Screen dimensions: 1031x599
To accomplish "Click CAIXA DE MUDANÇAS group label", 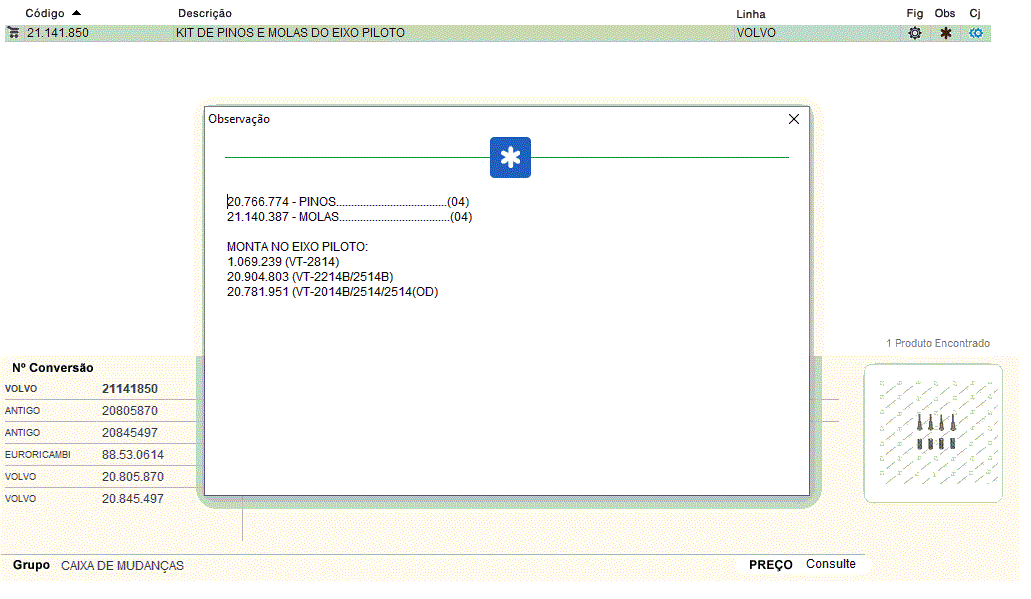I will (x=122, y=566).
